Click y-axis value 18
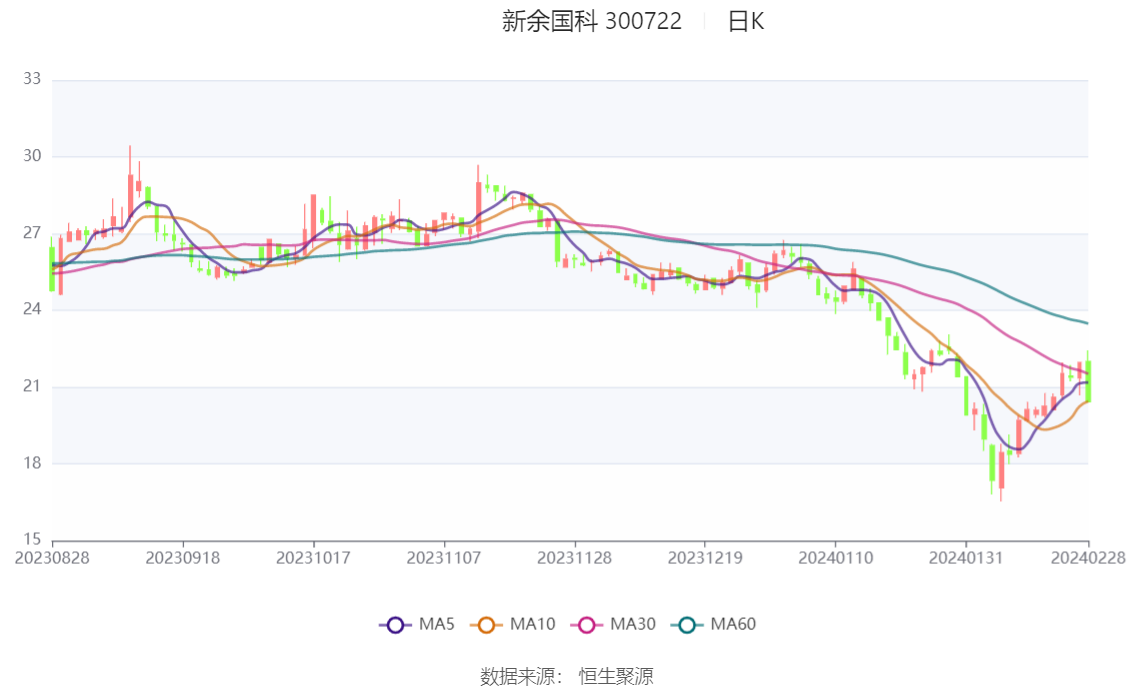This screenshot has height=689, width=1134. click(32, 463)
